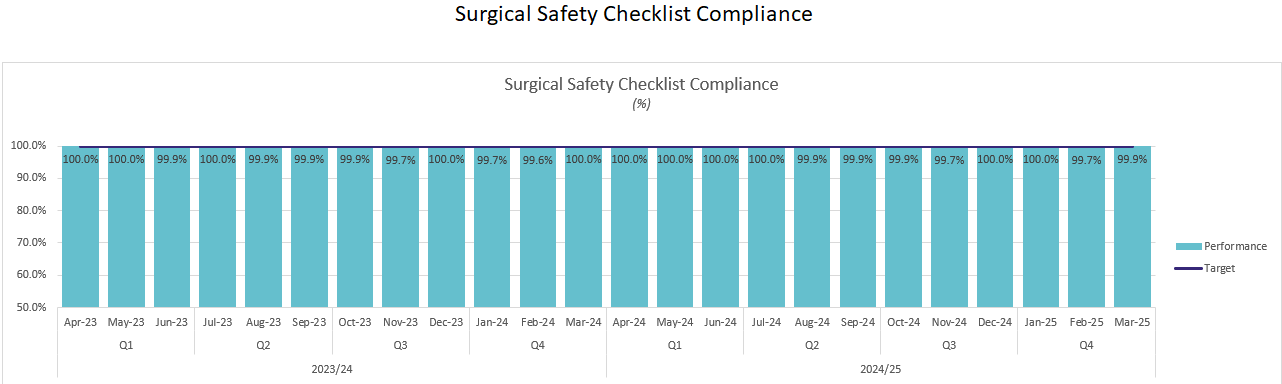Click the Target legend text
The height and width of the screenshot is (384, 1282).
pos(1220,268)
